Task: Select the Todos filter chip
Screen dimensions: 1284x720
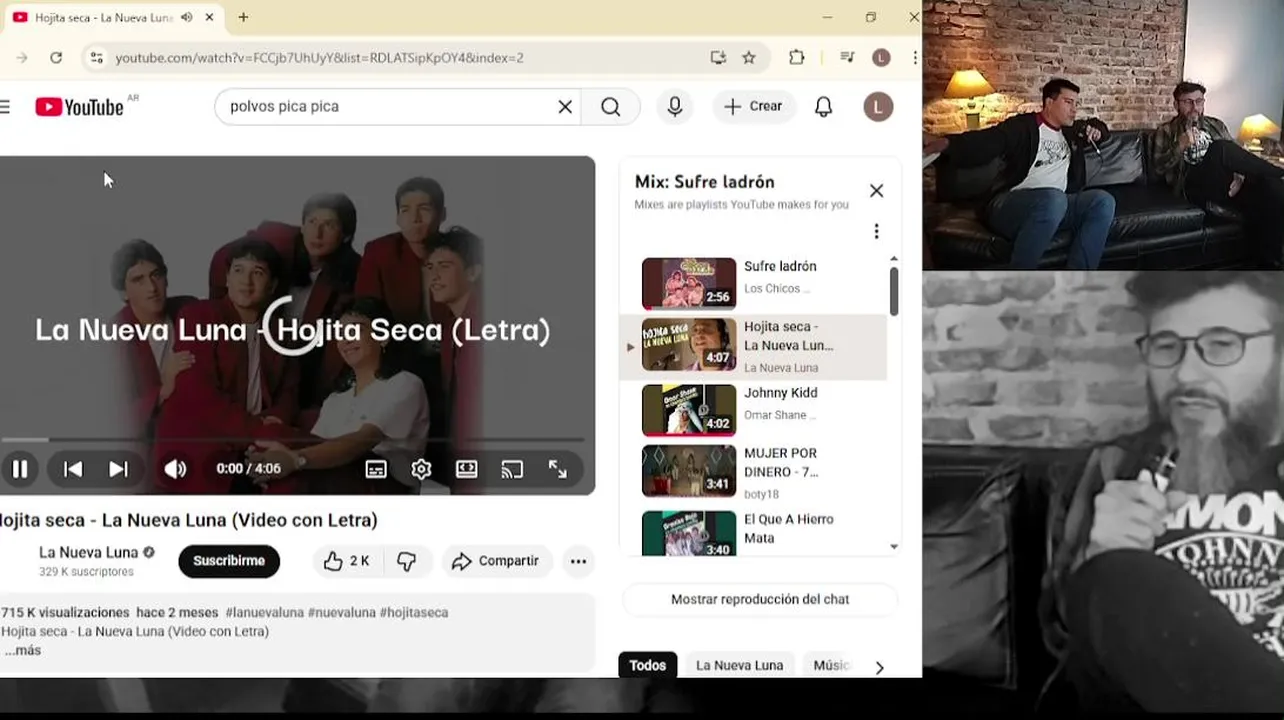Action: (x=647, y=666)
